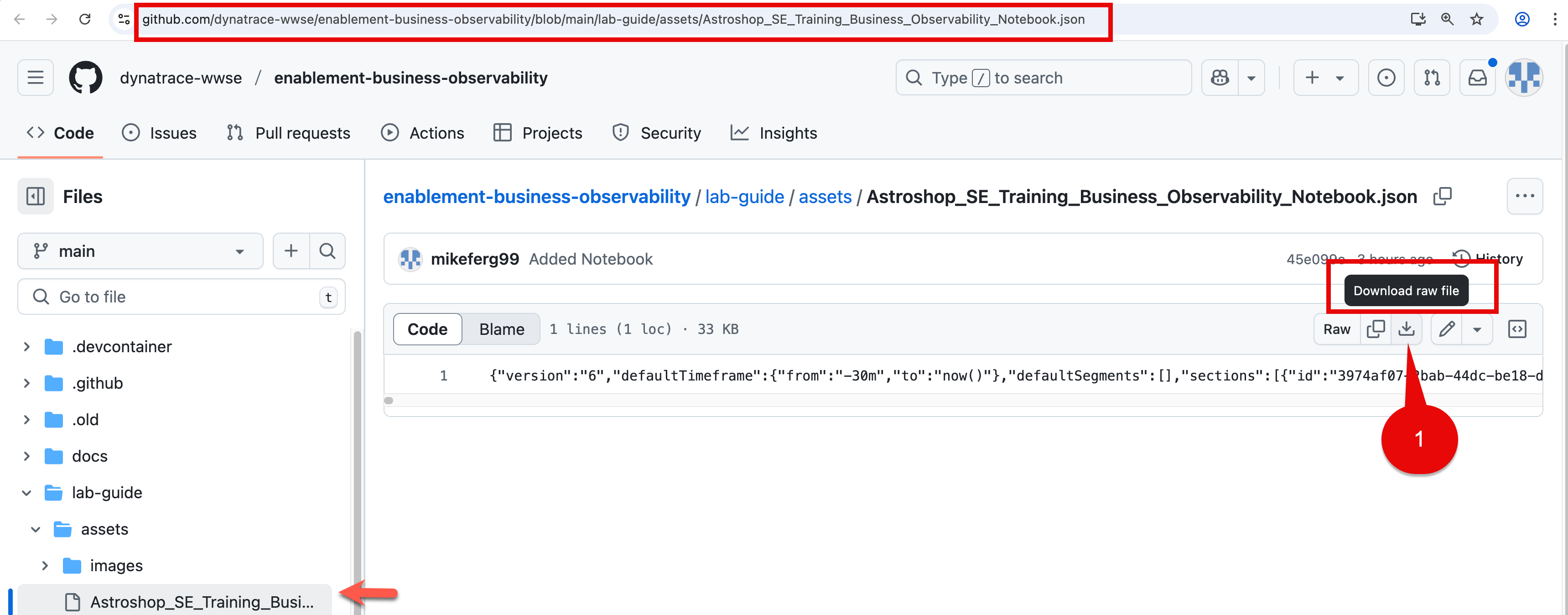Open the GitHub hamburger navigation menu
The height and width of the screenshot is (615, 1568).
click(x=35, y=78)
